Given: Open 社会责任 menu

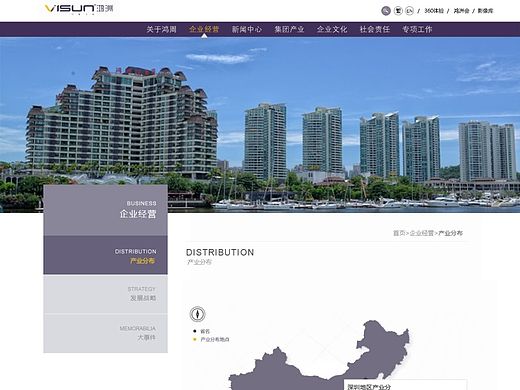Looking at the screenshot, I should 375,29.
